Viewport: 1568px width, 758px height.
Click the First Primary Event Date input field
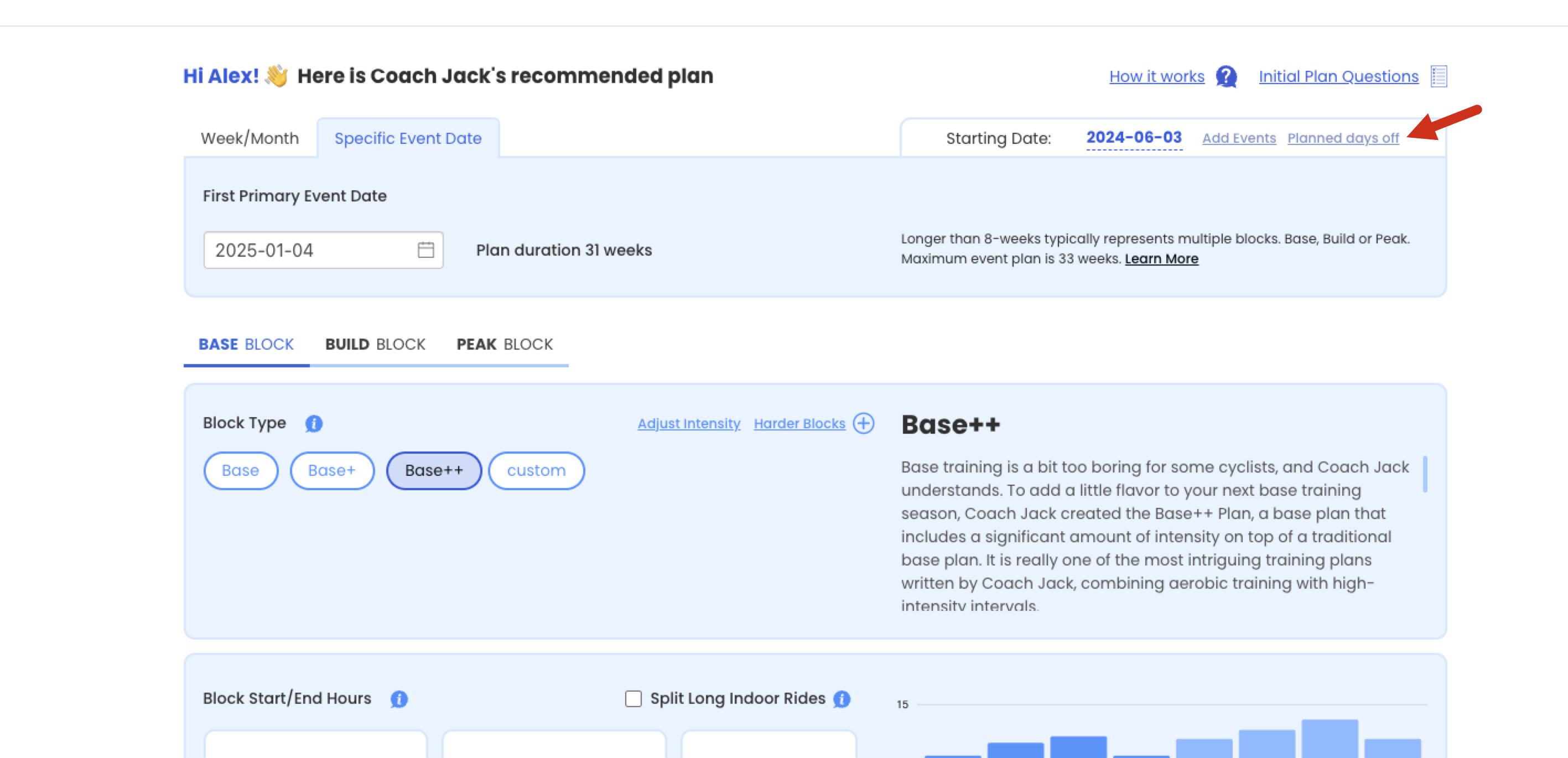click(323, 250)
